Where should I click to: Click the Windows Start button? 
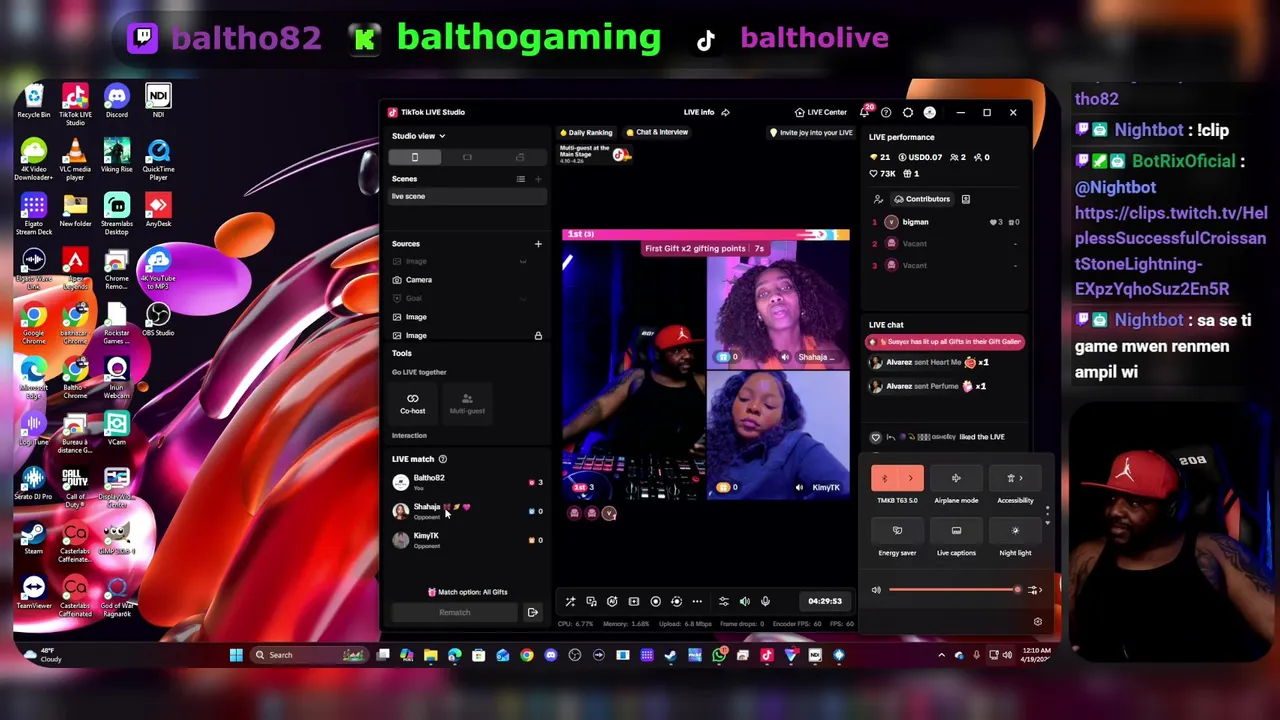pyautogui.click(x=236, y=655)
